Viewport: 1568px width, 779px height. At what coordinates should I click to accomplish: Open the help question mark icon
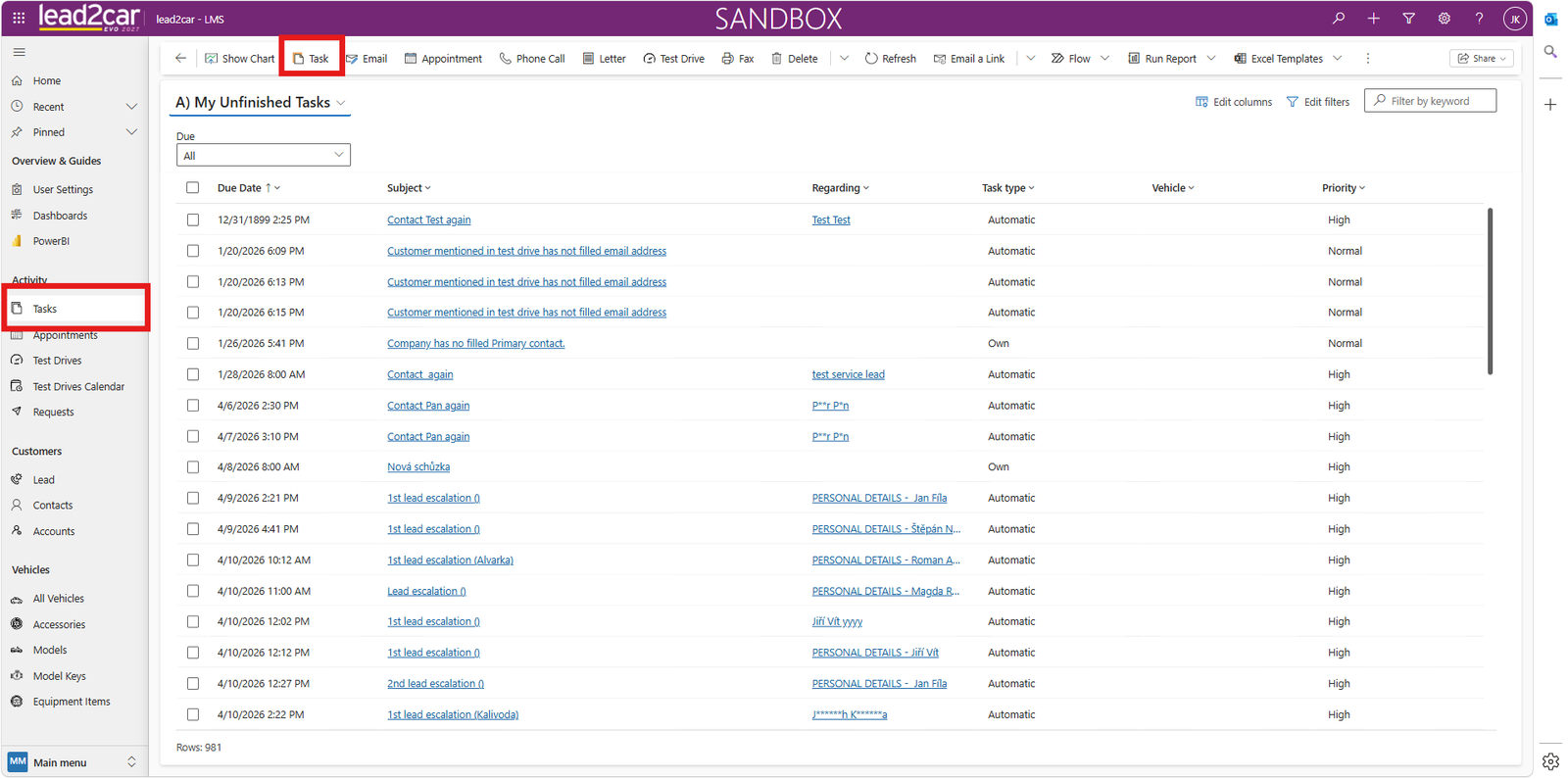(x=1479, y=18)
